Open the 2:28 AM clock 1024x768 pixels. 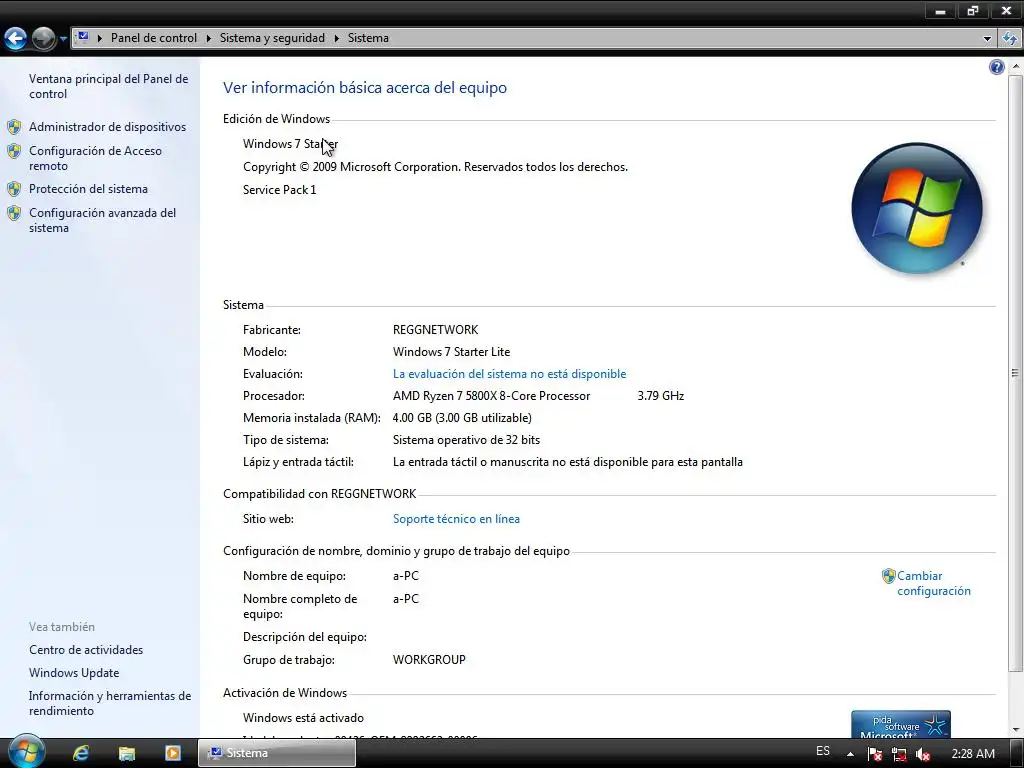(x=973, y=754)
